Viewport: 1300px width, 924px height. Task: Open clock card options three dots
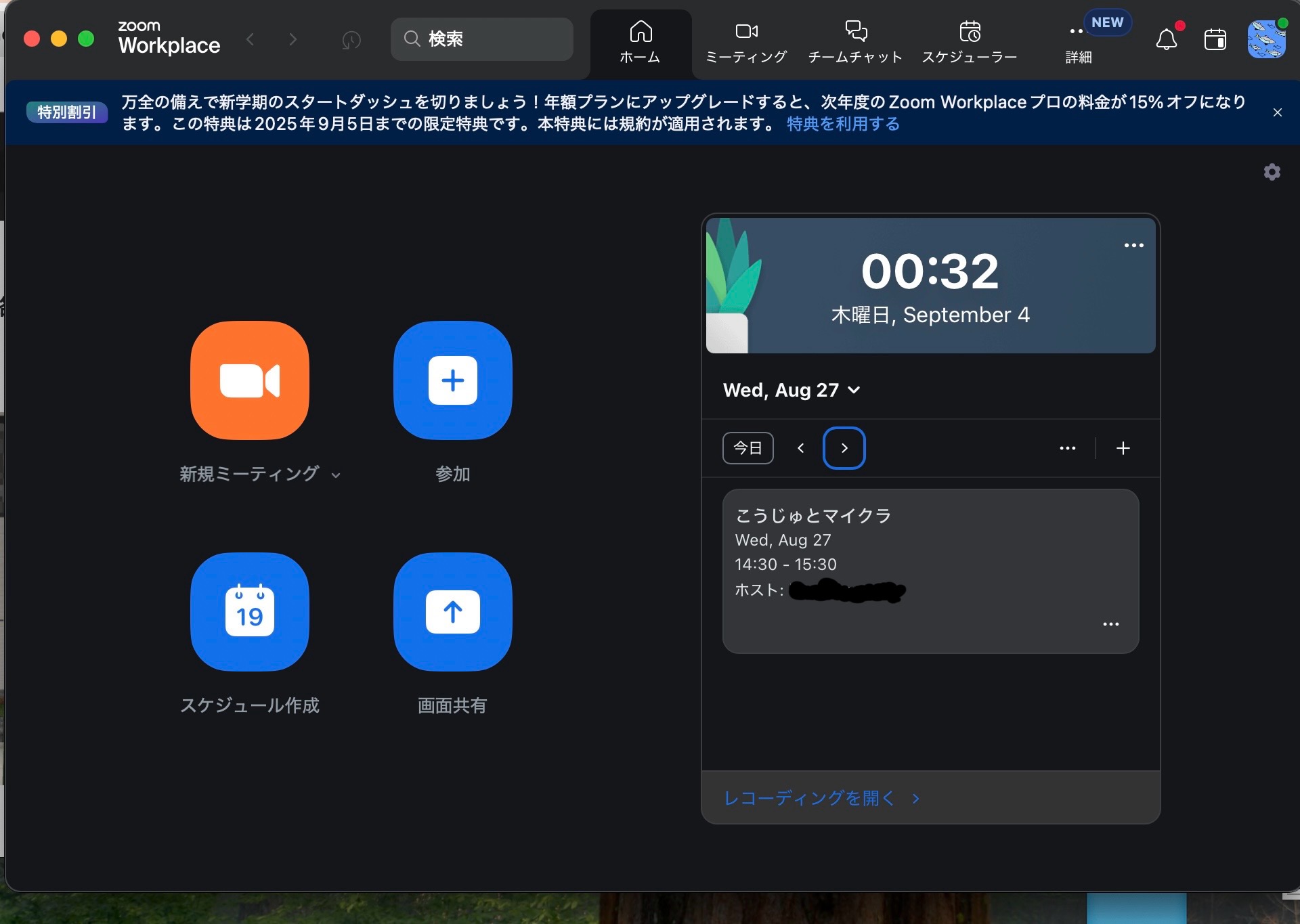point(1133,245)
